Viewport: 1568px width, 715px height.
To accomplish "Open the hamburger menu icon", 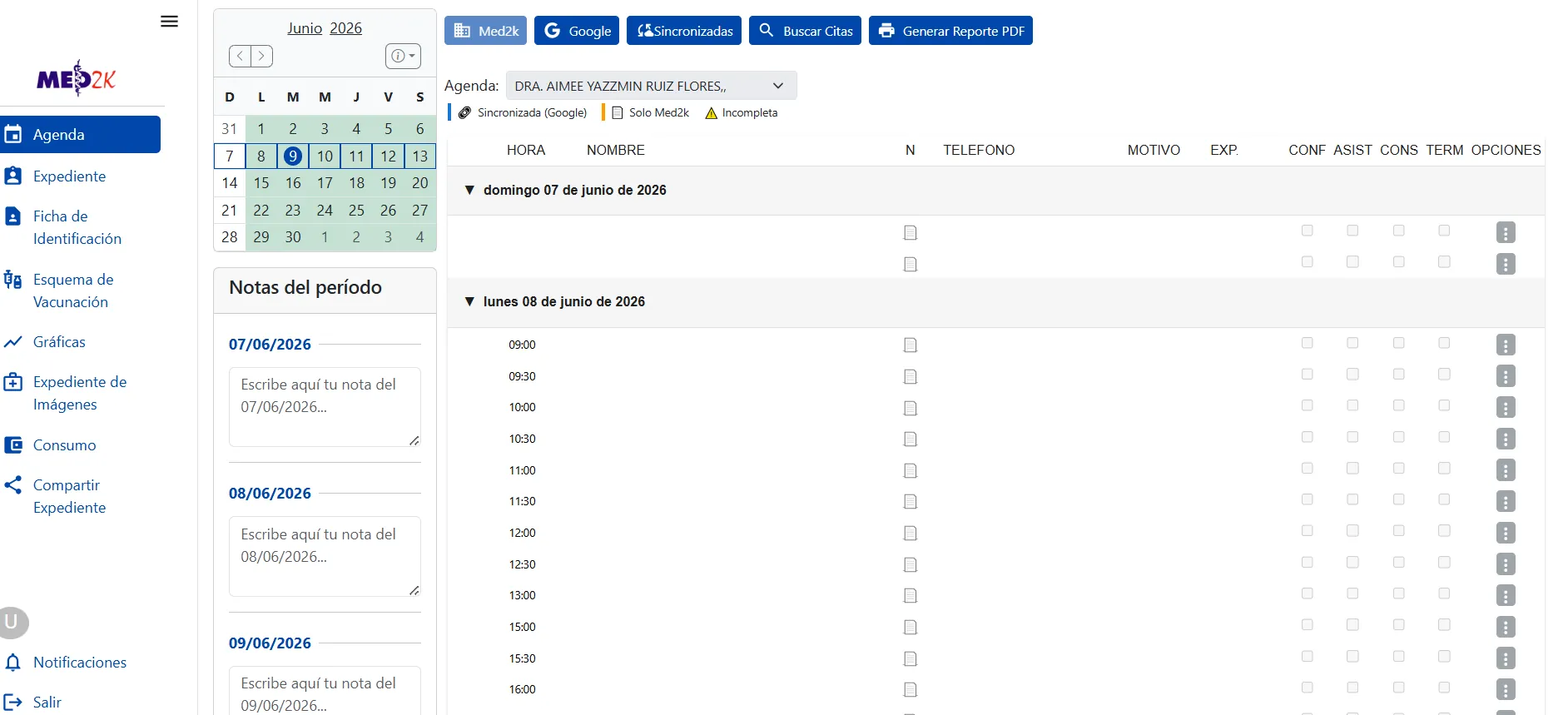I will coord(169,22).
